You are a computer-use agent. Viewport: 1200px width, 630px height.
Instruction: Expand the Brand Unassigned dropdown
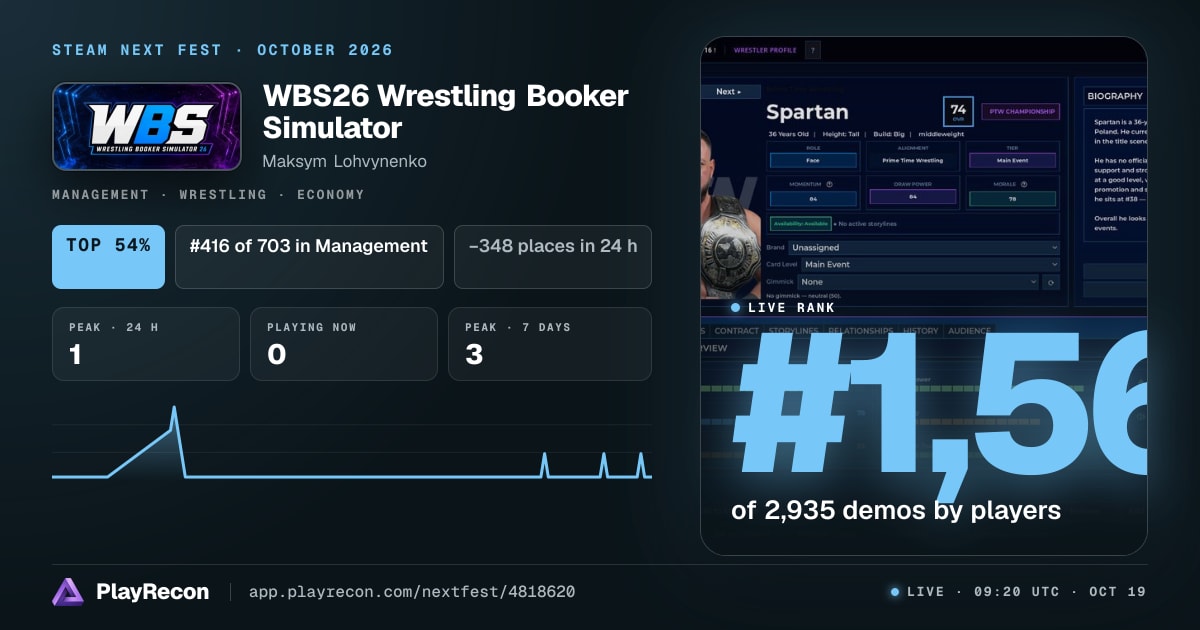(x=924, y=247)
